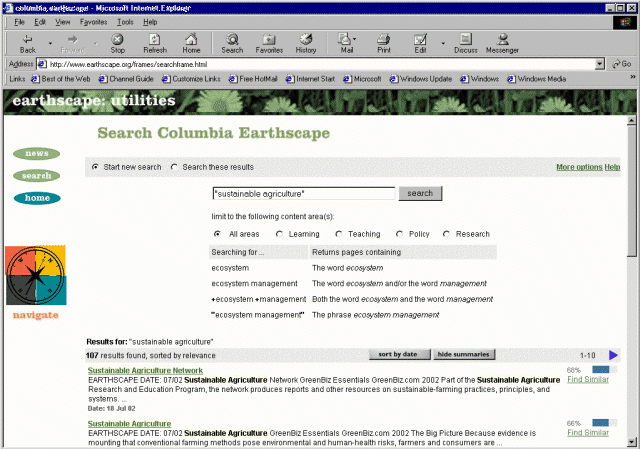Click the compass navigate image
The width and height of the screenshot is (640, 449).
tap(36, 275)
